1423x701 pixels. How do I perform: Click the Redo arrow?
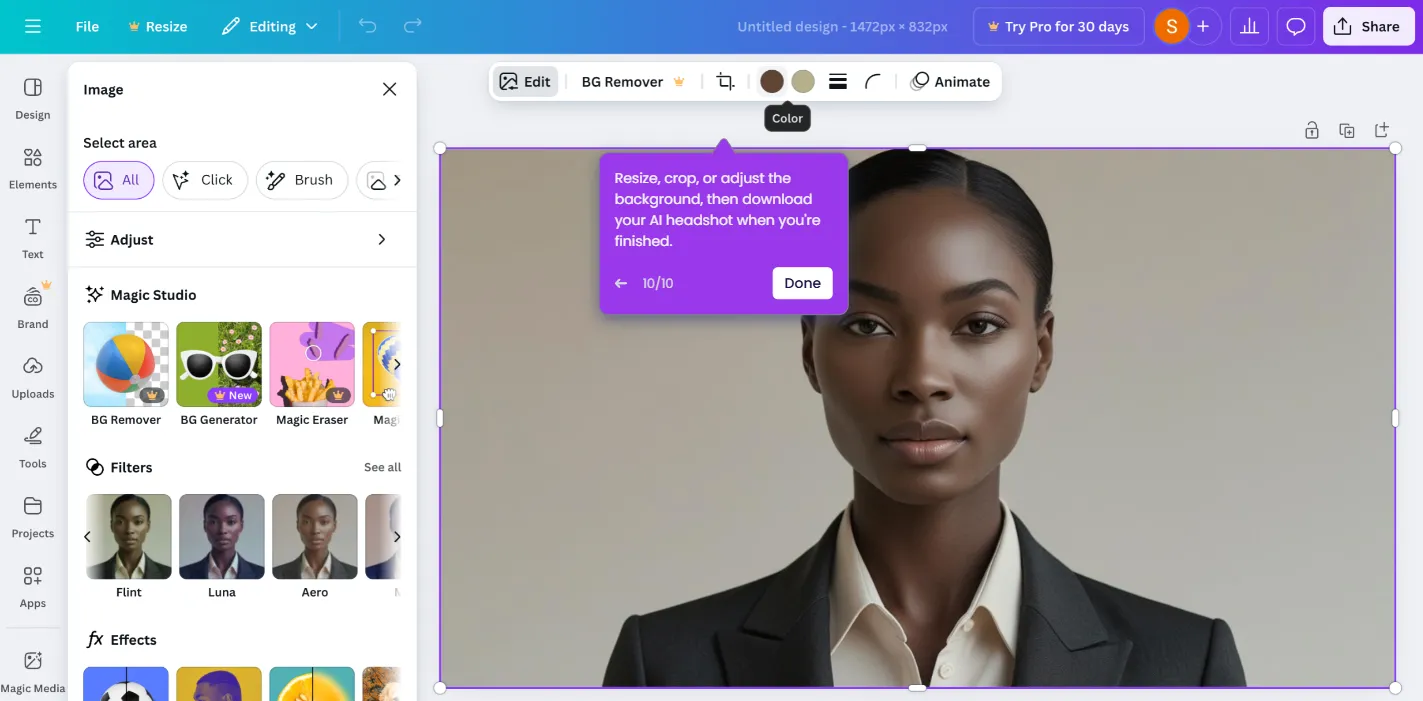pyautogui.click(x=412, y=27)
